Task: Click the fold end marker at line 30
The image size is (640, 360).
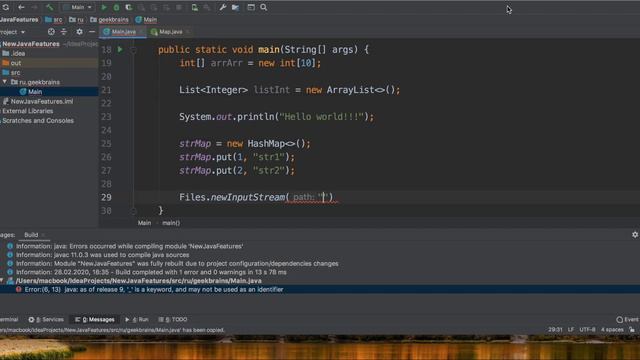Action: coord(133,211)
